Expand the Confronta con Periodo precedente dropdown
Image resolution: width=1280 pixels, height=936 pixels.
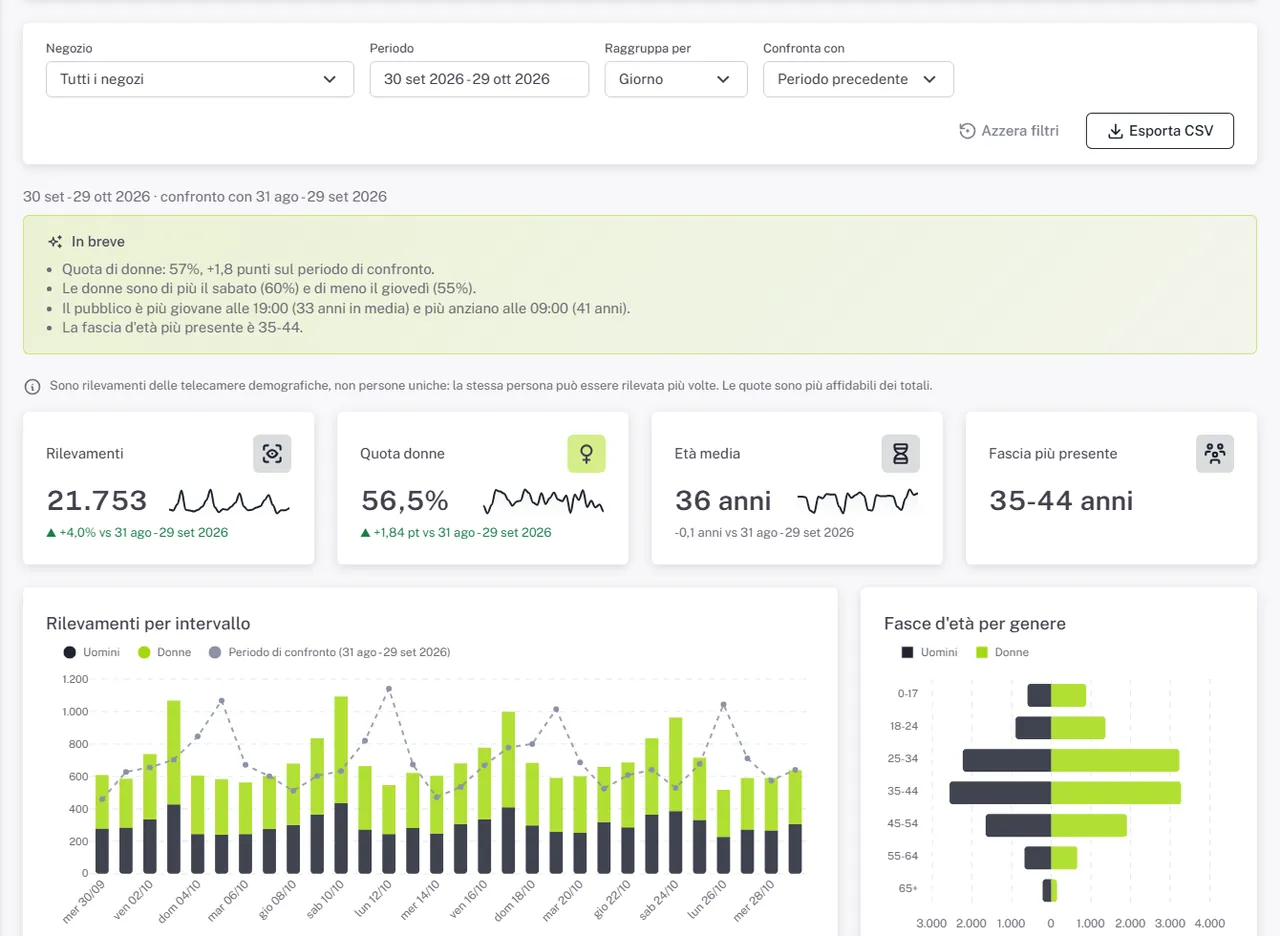pos(858,79)
